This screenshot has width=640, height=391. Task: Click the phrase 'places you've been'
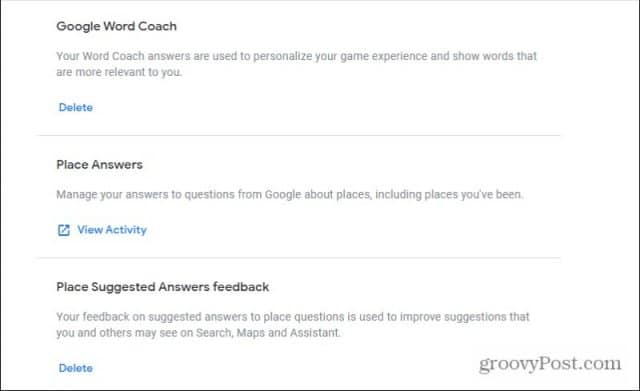pos(473,194)
